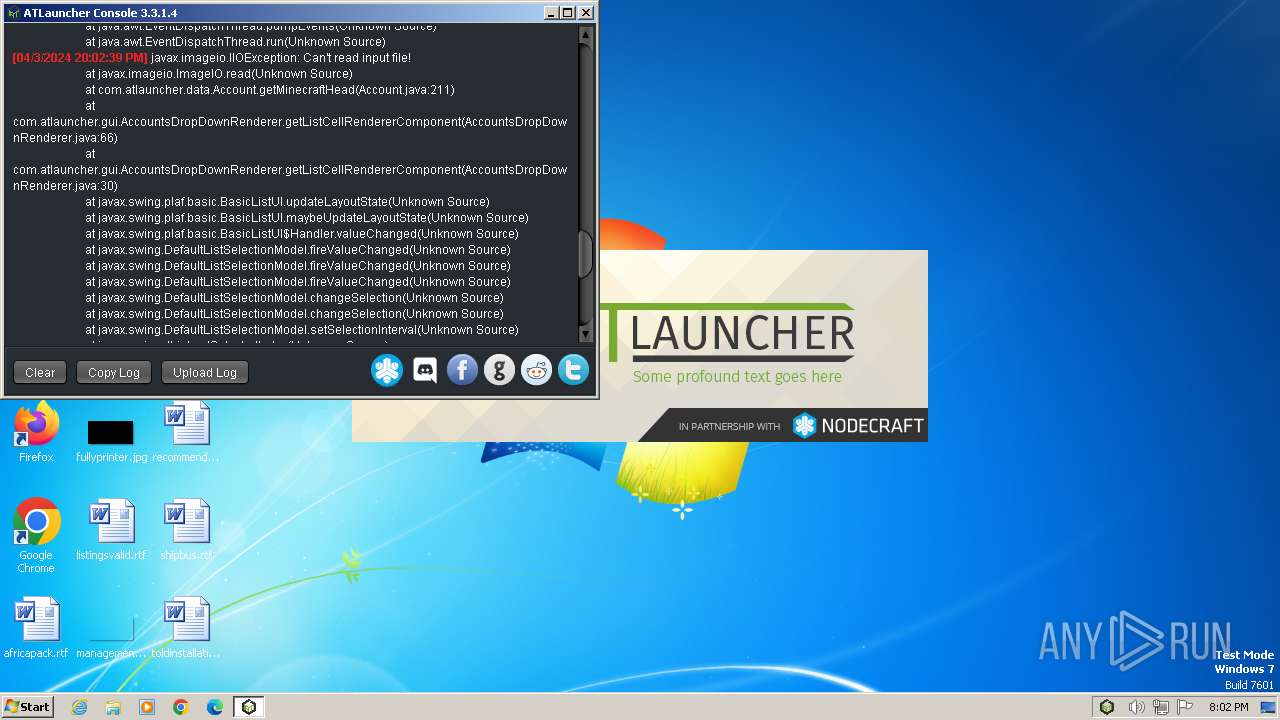Image resolution: width=1280 pixels, height=720 pixels.
Task: Open the Windows Start menu
Action: click(27, 707)
